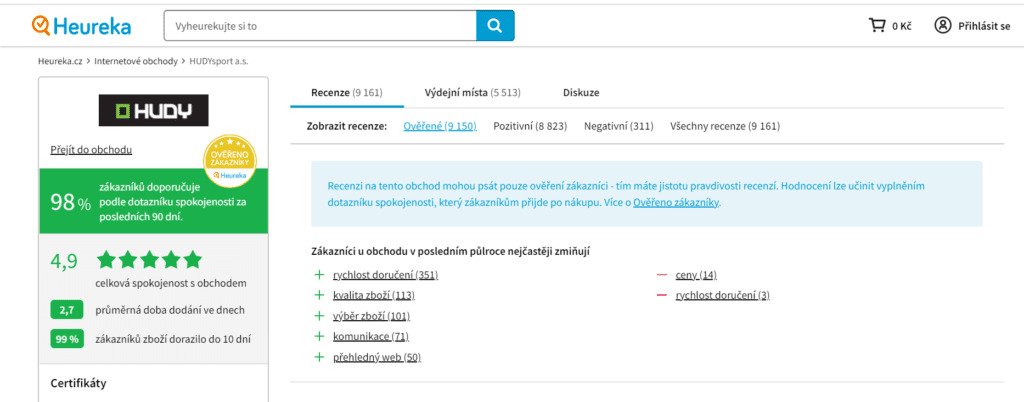The height and width of the screenshot is (402, 1024).
Task: Click the HUDY shop logo
Action: [x=153, y=110]
